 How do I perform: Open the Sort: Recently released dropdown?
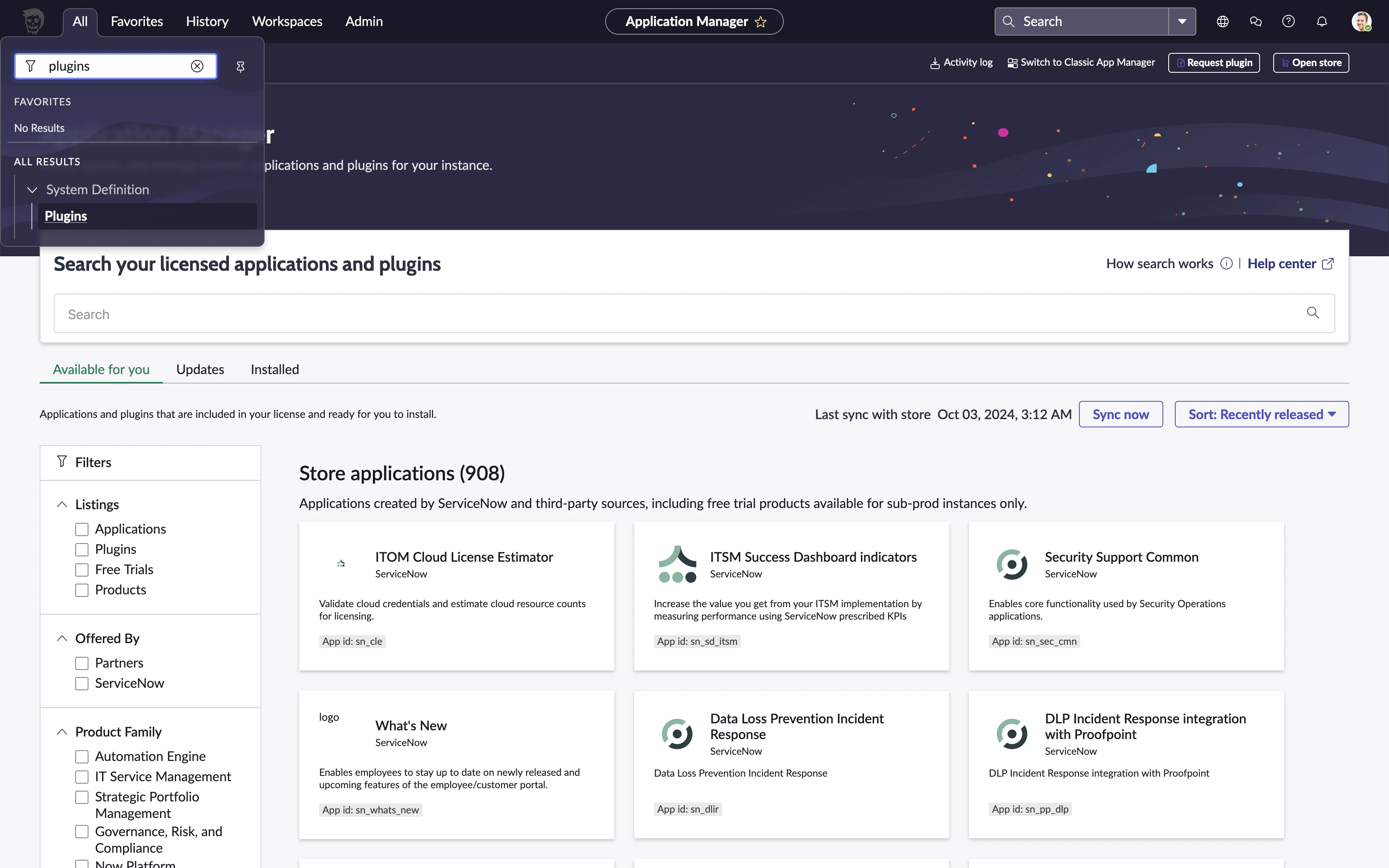(1262, 414)
